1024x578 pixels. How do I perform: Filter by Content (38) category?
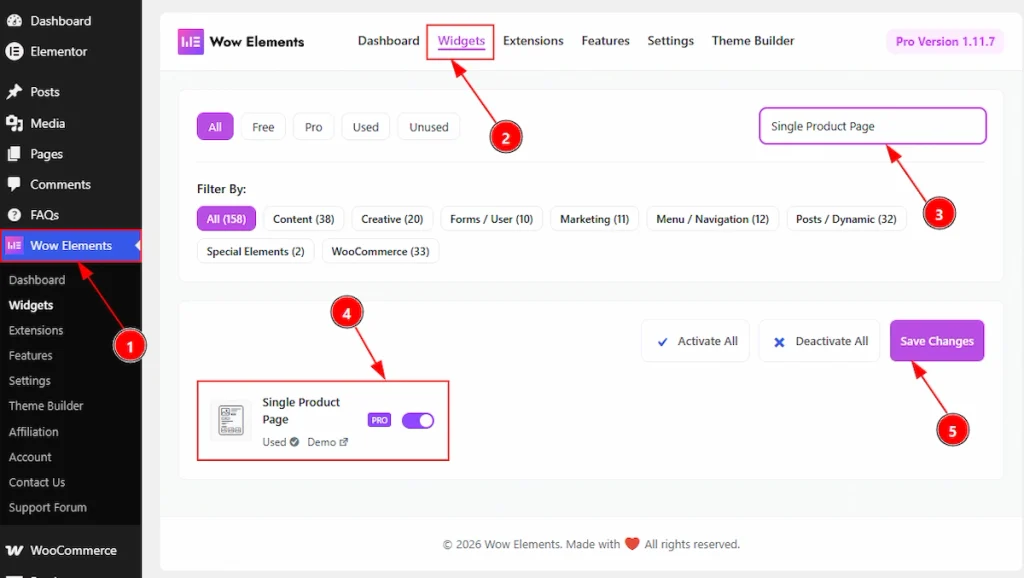click(x=304, y=219)
